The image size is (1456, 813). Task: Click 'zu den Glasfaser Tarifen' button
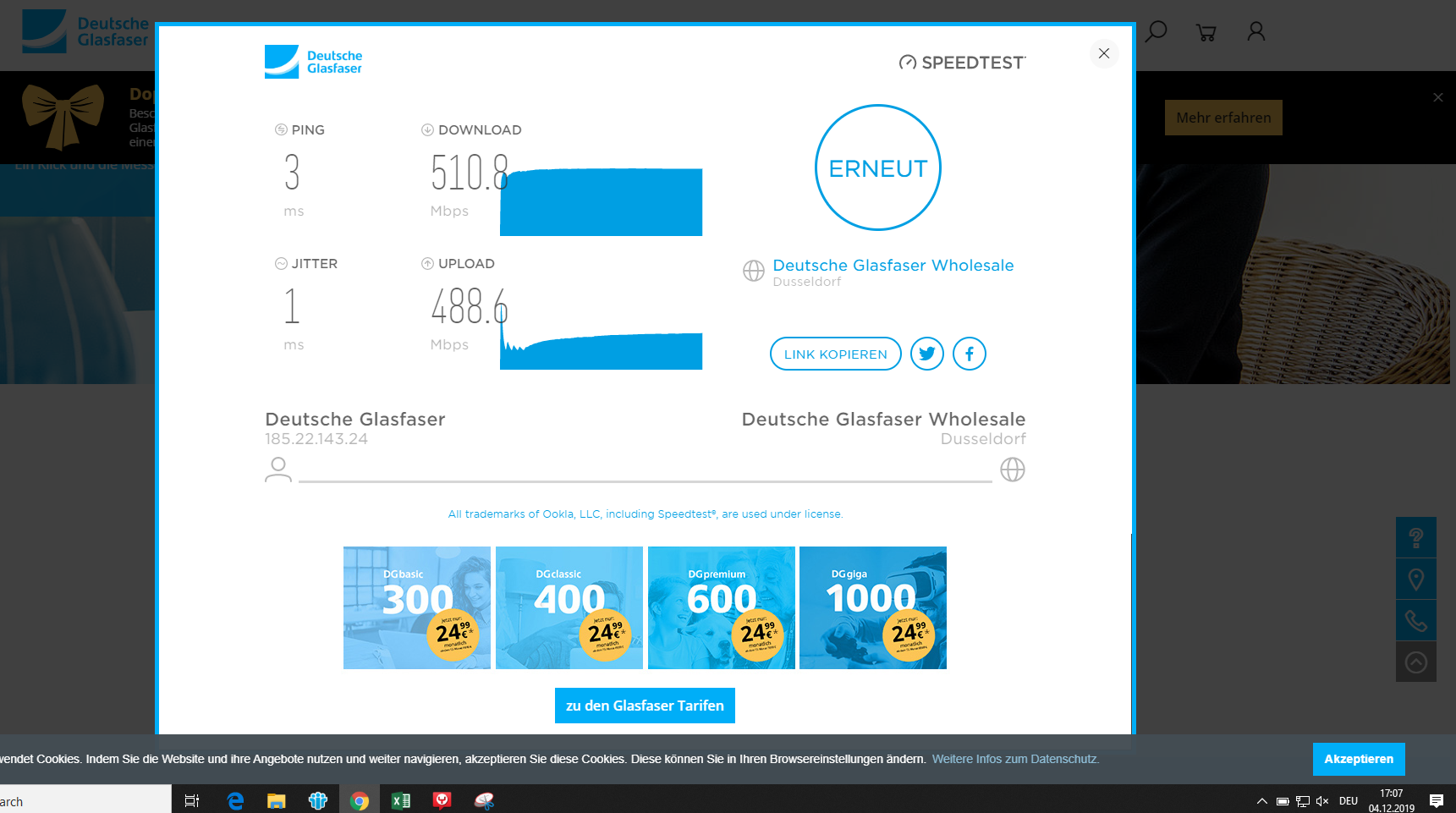tap(645, 706)
